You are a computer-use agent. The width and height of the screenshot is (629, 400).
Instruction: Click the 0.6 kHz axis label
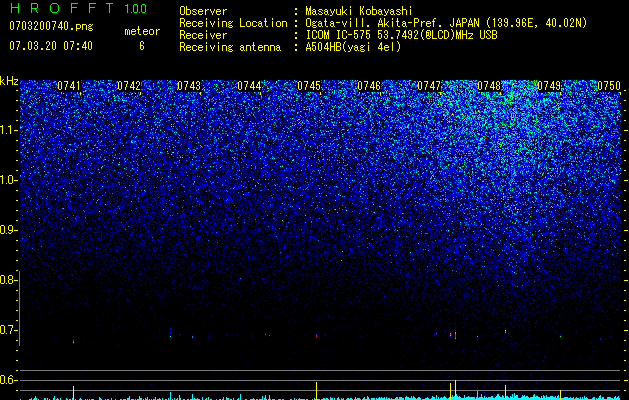pos(7,380)
